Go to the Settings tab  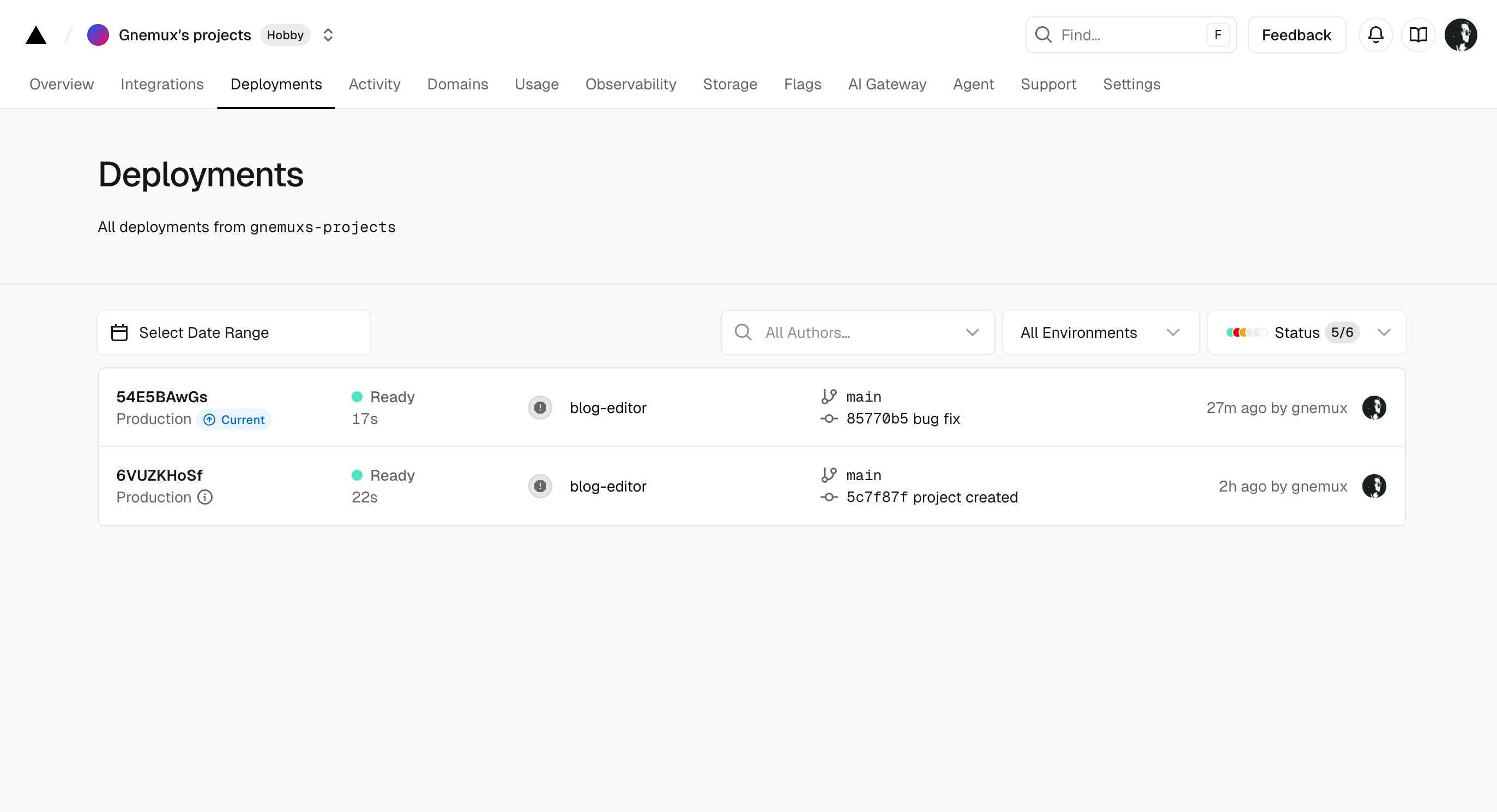1131,84
